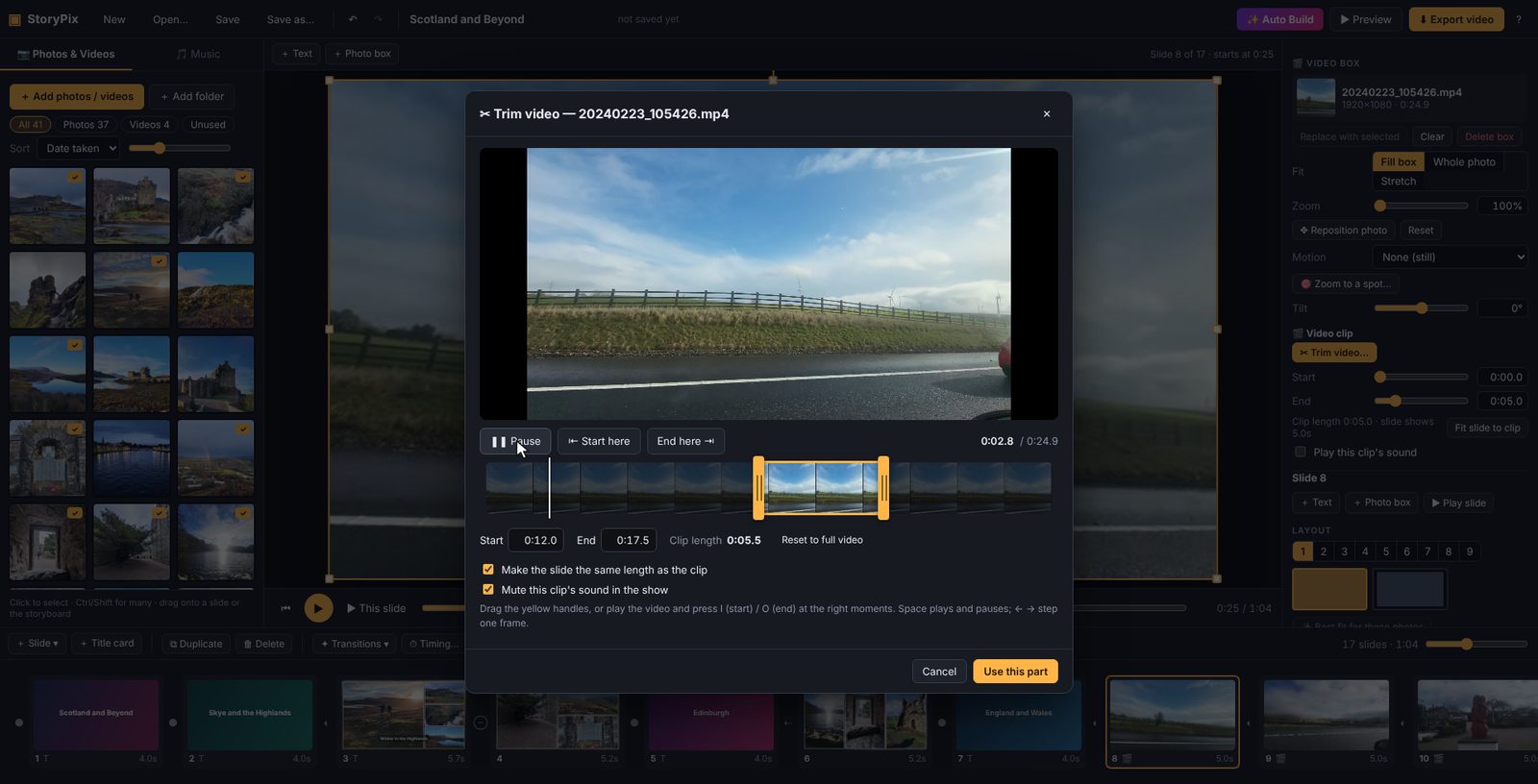
Task: Click the End time field 0:17.5
Action: point(629,540)
